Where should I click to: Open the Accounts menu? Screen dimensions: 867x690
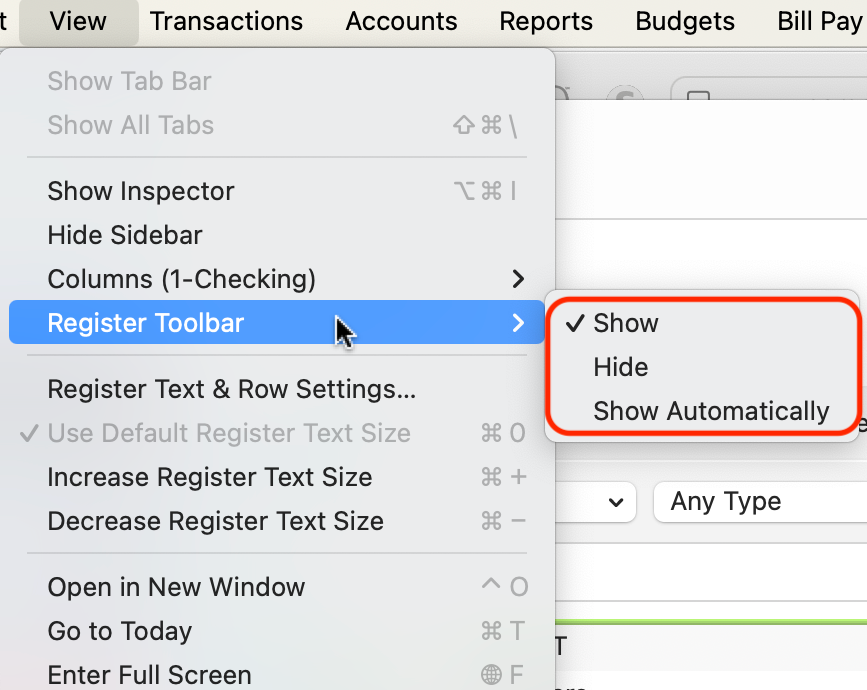[401, 22]
